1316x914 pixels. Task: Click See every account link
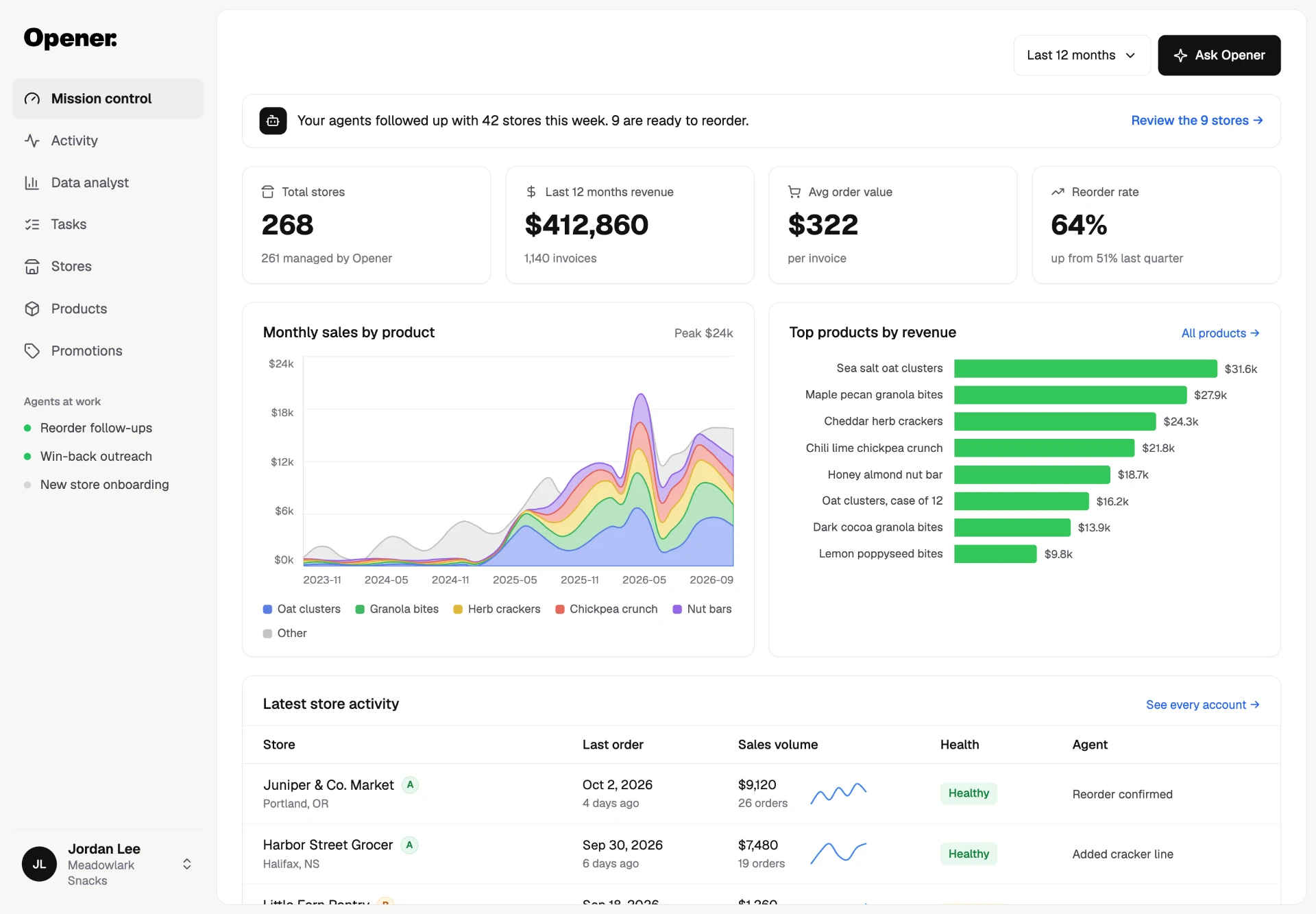tap(1202, 705)
